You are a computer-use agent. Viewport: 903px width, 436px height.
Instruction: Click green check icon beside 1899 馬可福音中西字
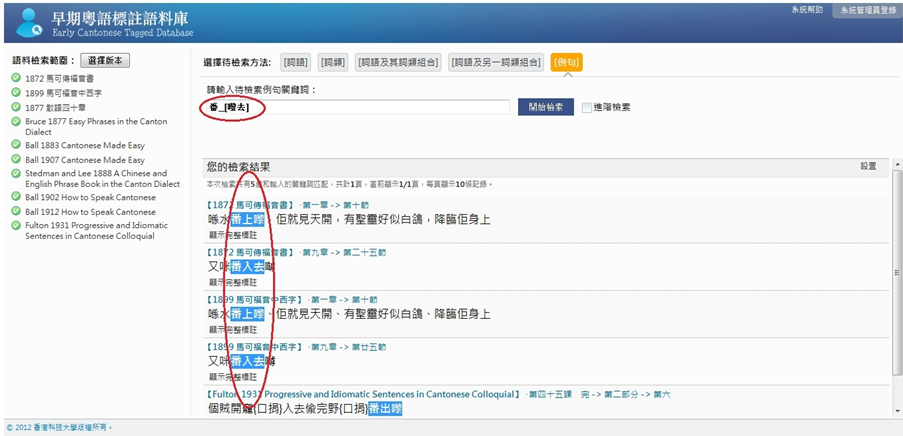(16, 92)
